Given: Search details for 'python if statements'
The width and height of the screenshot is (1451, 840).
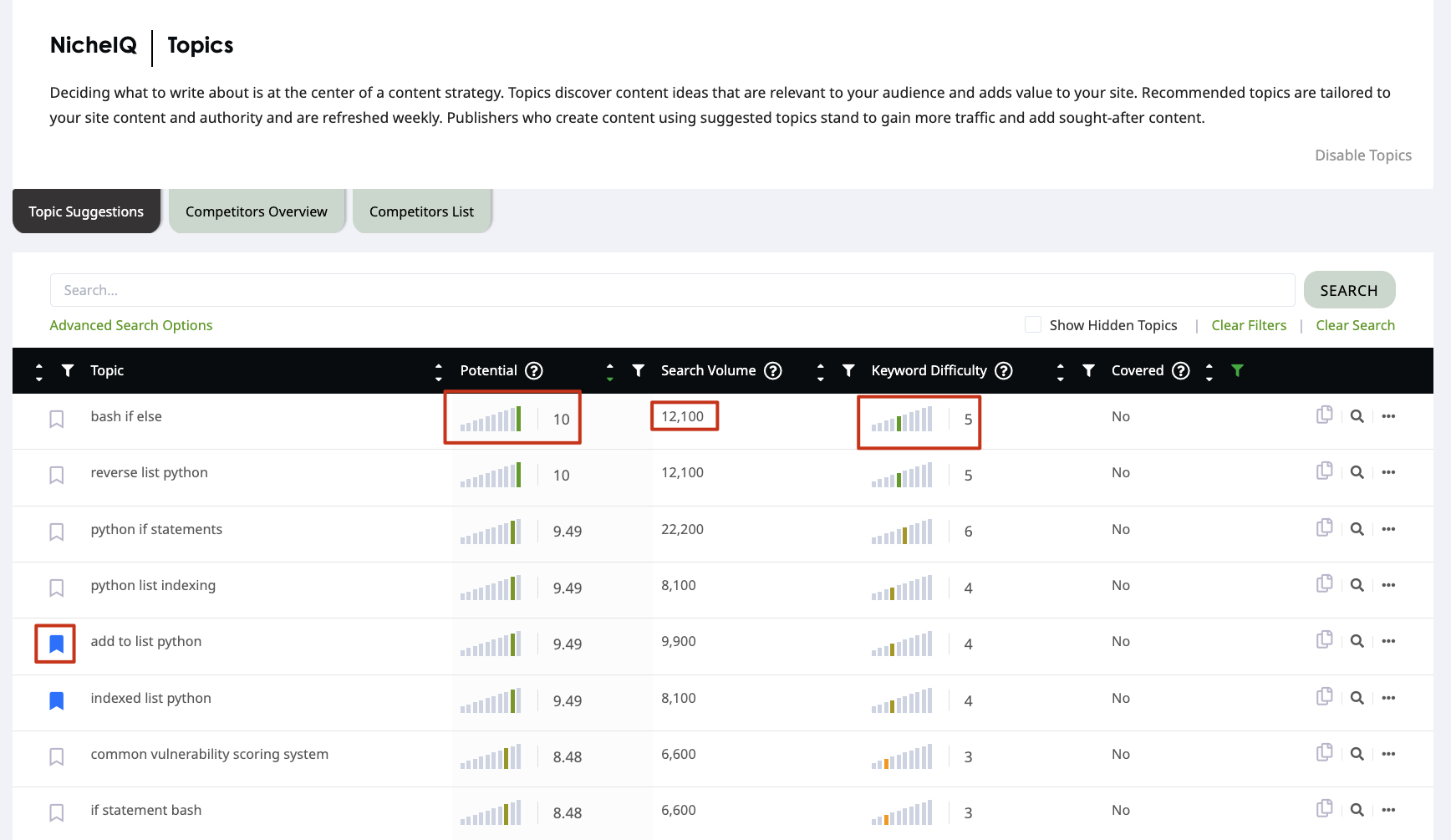Looking at the screenshot, I should (x=1357, y=529).
